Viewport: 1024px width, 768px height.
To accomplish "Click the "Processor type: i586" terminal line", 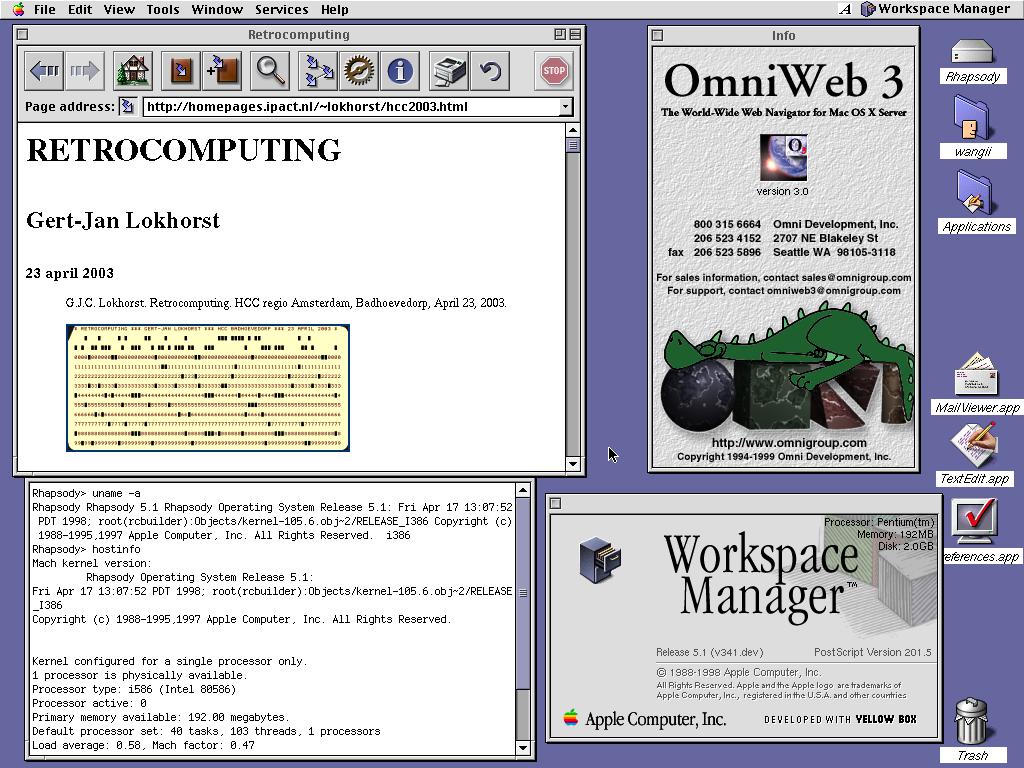I will click(134, 689).
